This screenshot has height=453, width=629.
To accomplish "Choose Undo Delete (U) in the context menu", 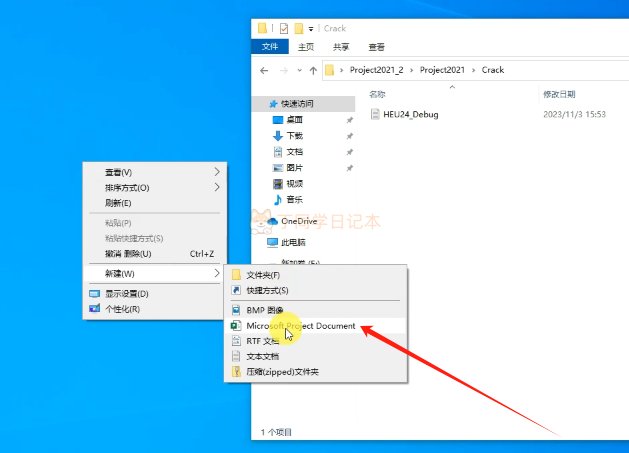I will [x=155, y=254].
